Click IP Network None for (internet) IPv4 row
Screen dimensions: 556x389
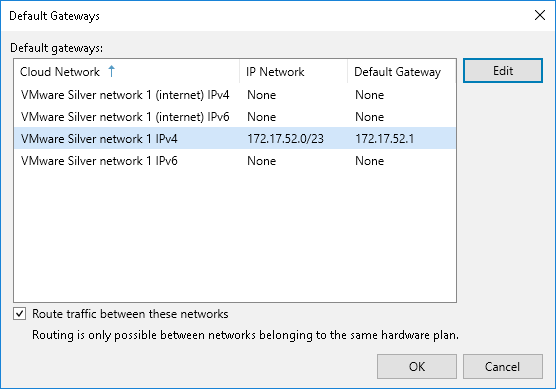point(262,95)
